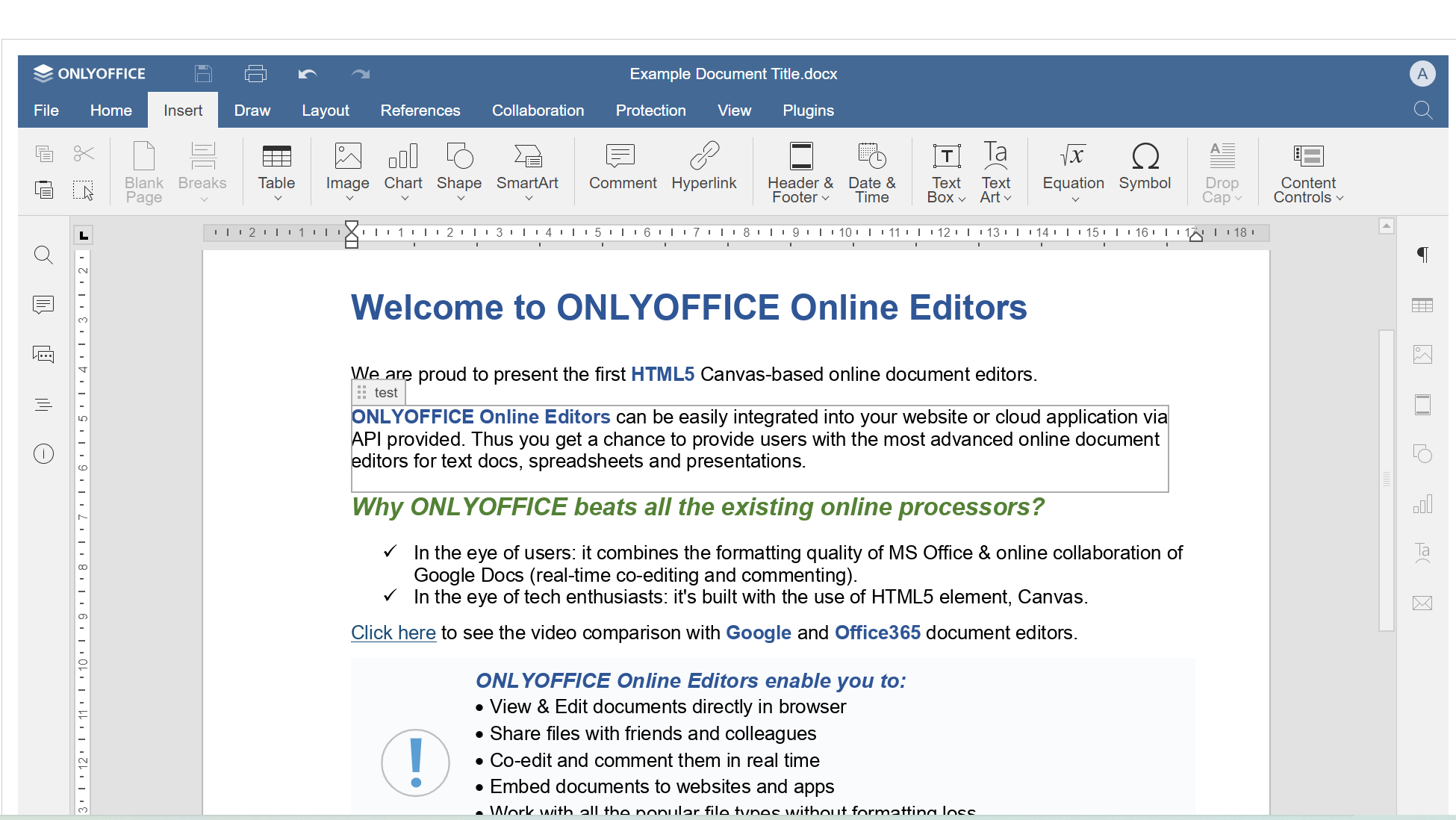Open the Chart dropdown
Image resolution: width=1456 pixels, height=820 pixels.
[403, 173]
